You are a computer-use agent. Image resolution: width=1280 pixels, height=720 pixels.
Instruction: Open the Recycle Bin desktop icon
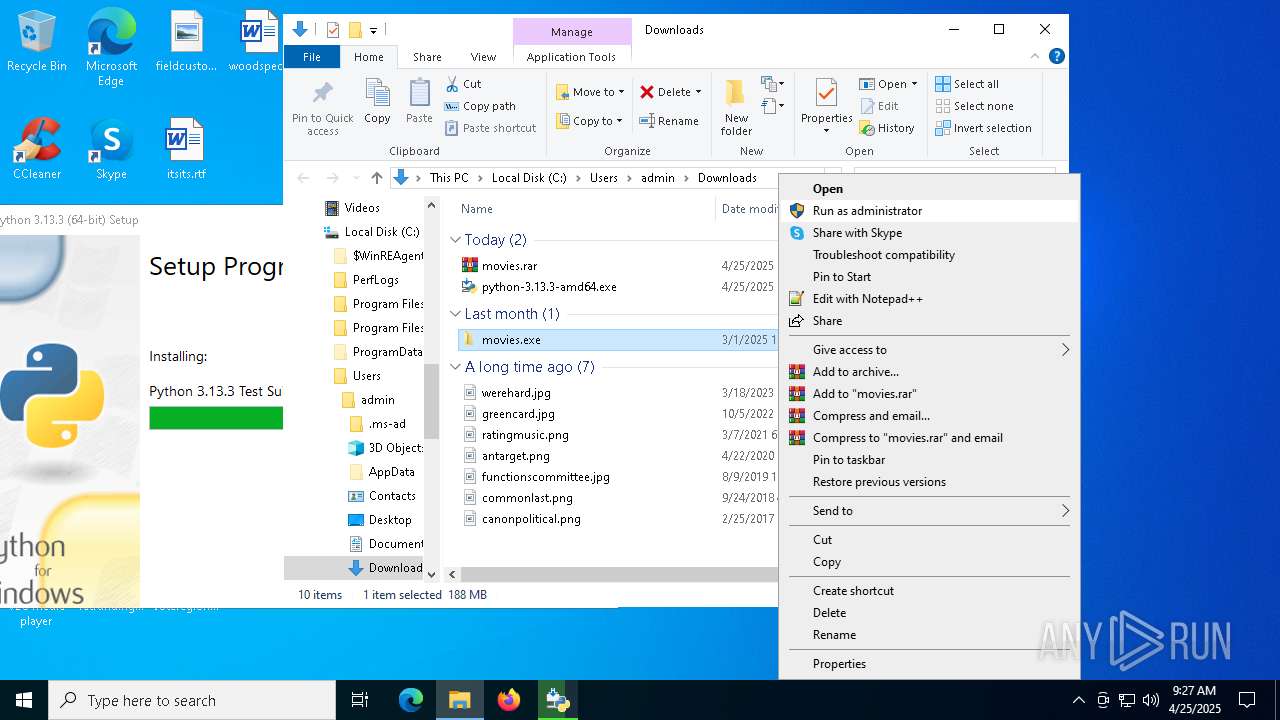(37, 41)
